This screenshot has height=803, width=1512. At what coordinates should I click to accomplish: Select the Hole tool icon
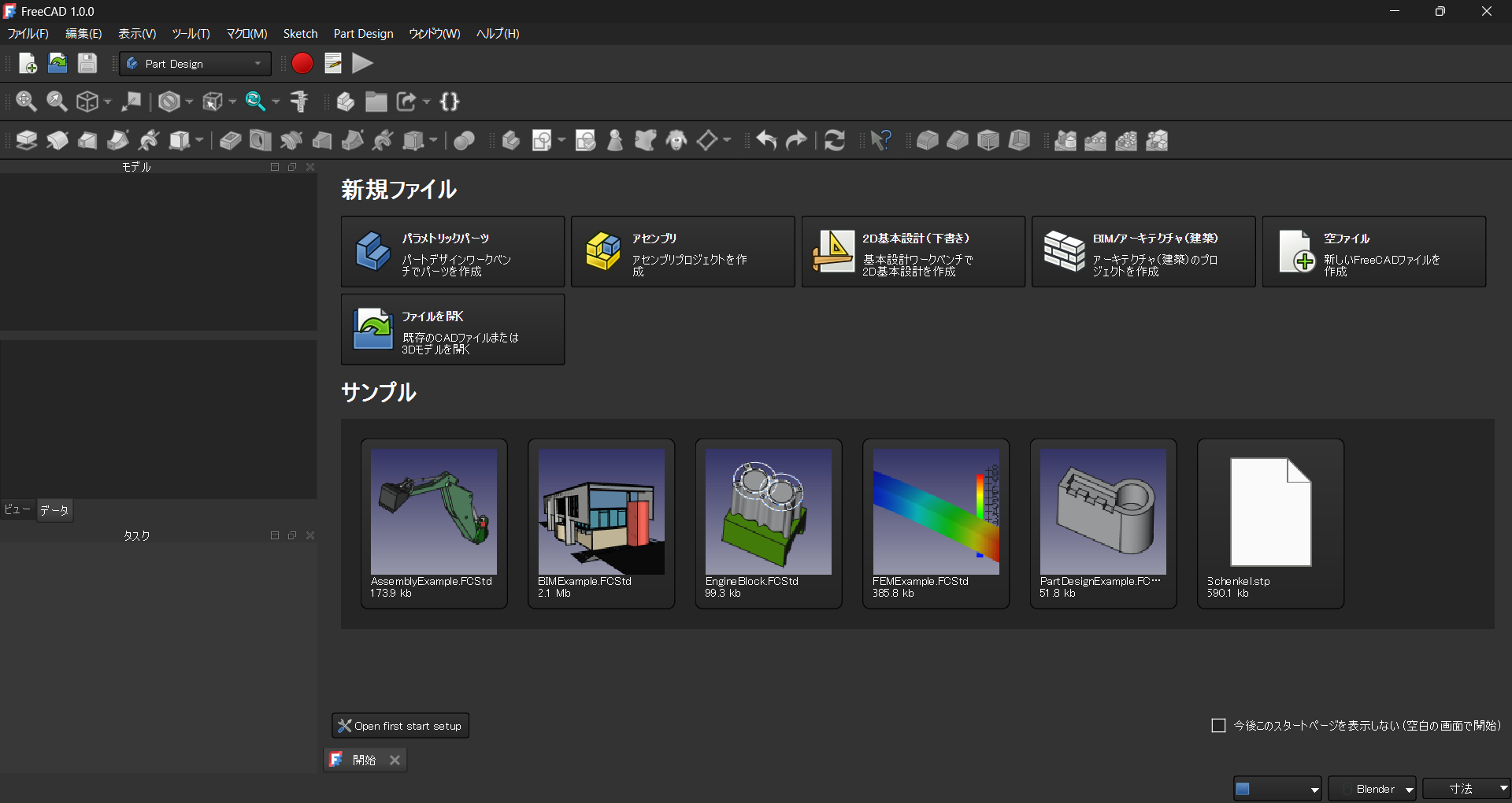(x=261, y=140)
